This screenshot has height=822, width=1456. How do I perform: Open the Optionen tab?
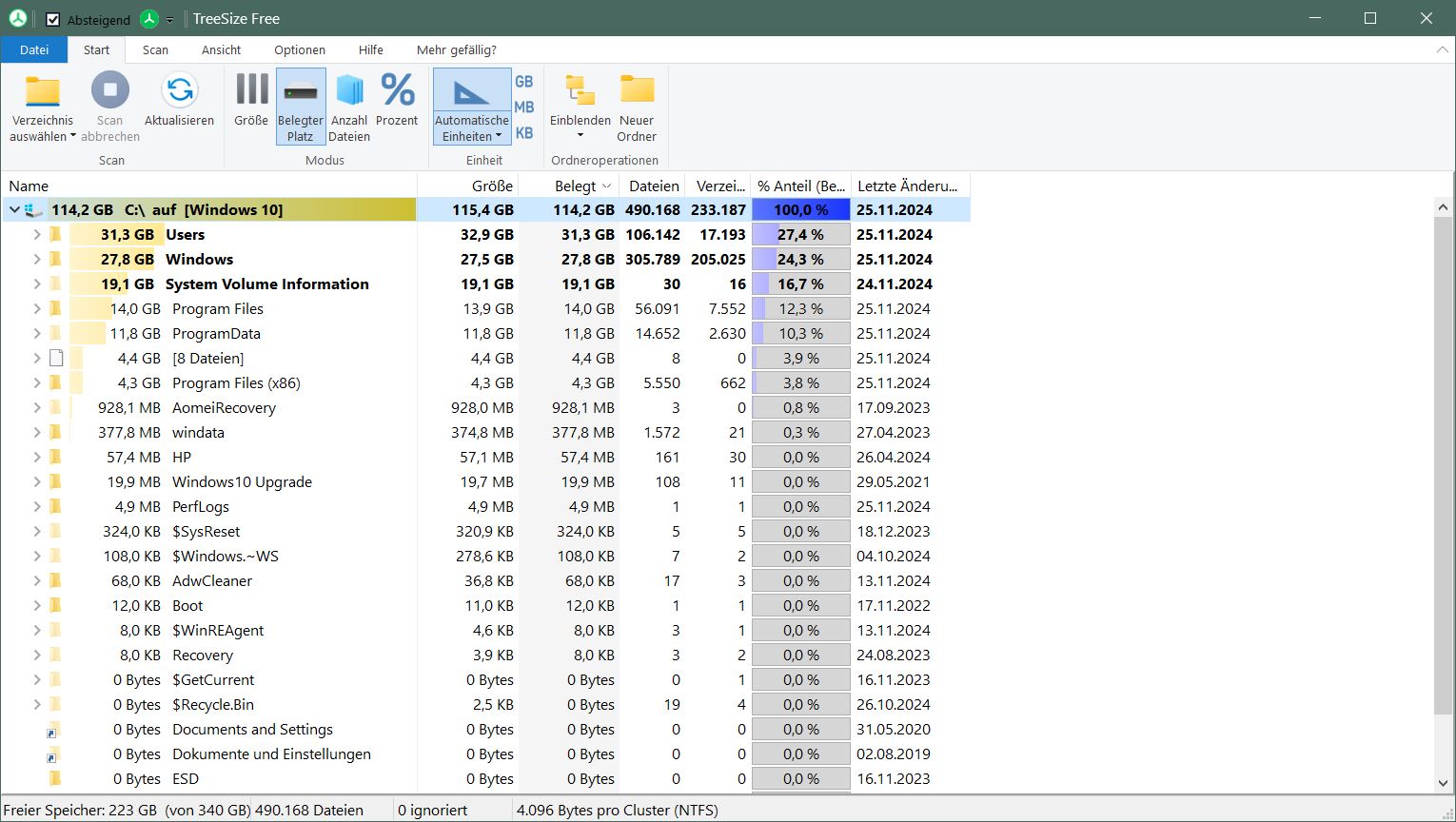point(300,49)
